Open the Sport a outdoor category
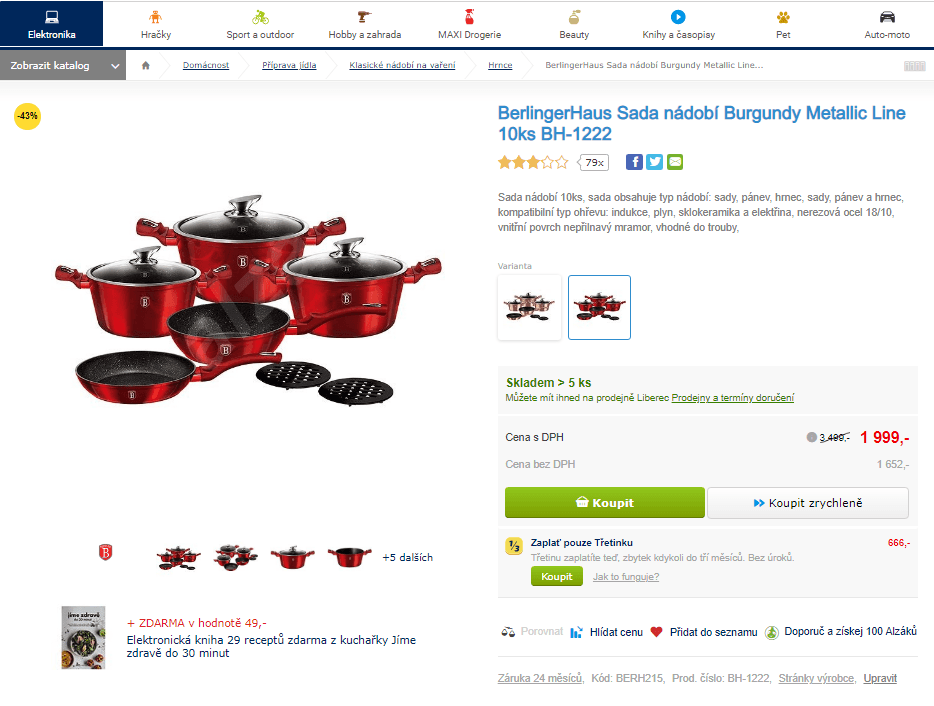The image size is (934, 706). click(260, 24)
